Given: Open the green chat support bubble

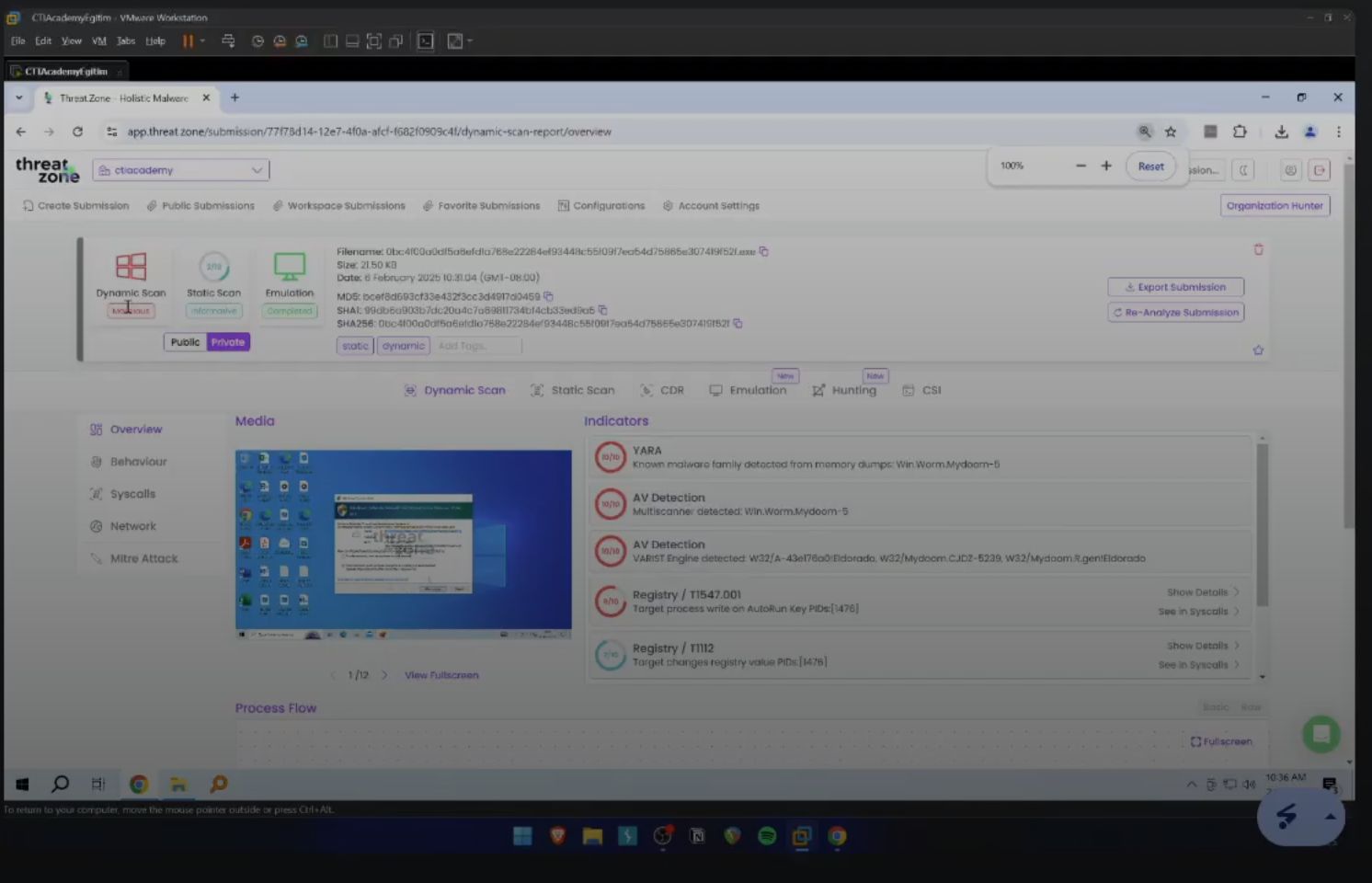Looking at the screenshot, I should pyautogui.click(x=1321, y=734).
